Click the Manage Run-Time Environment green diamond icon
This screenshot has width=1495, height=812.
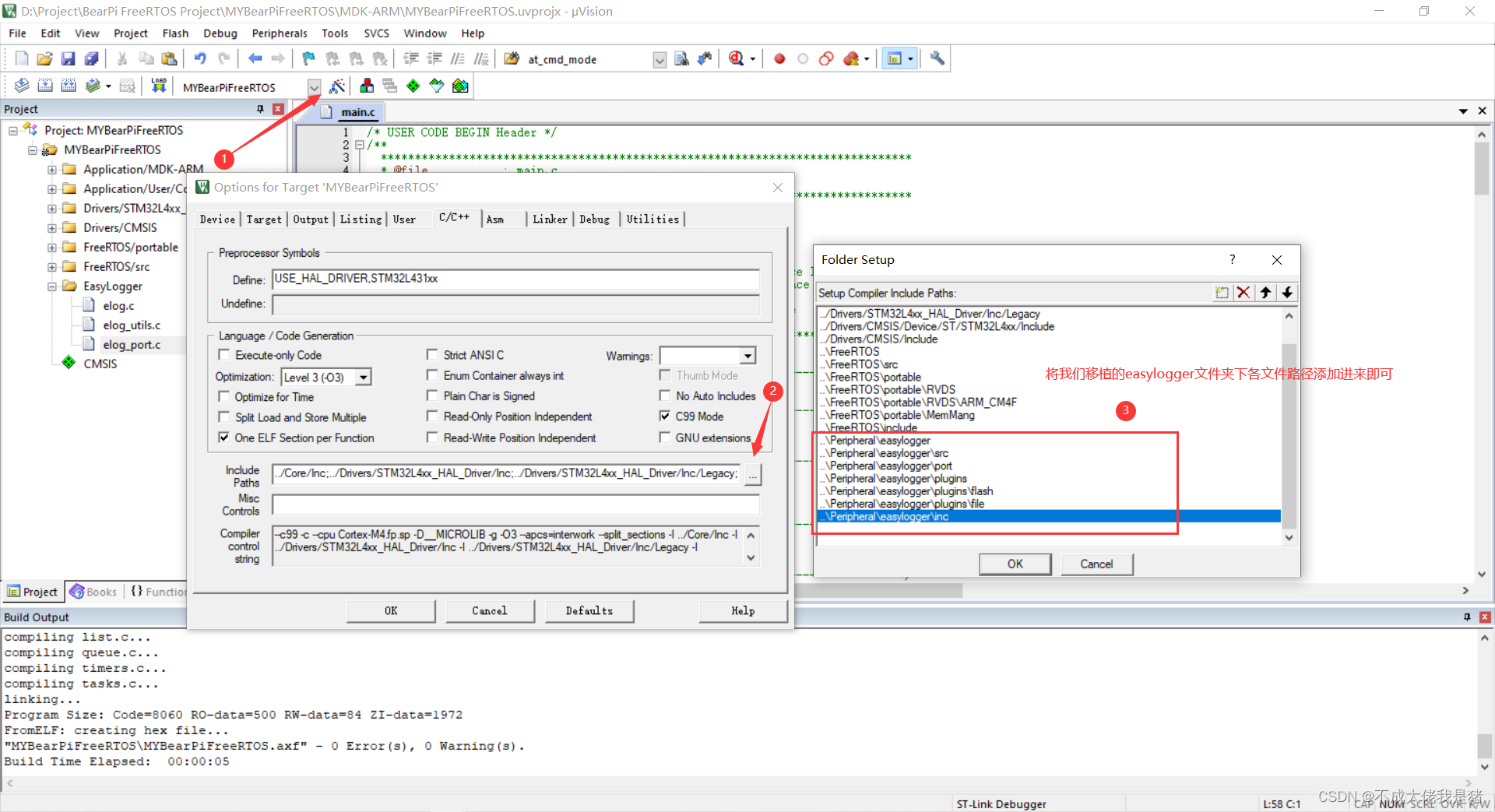[413, 86]
